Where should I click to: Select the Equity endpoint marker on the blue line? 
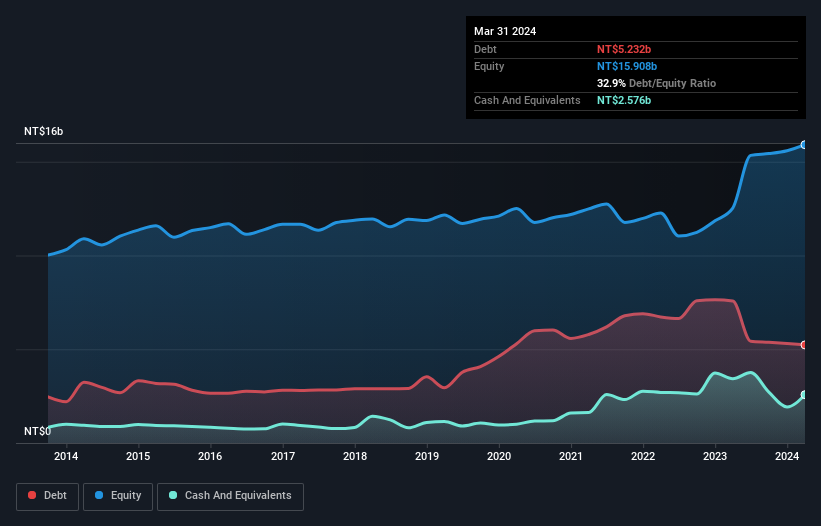pyautogui.click(x=804, y=145)
